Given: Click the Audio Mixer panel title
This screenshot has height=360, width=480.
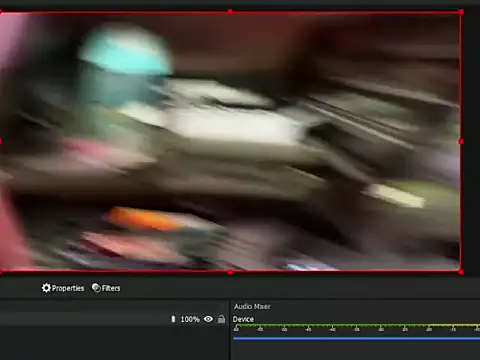Looking at the screenshot, I should [252, 306].
